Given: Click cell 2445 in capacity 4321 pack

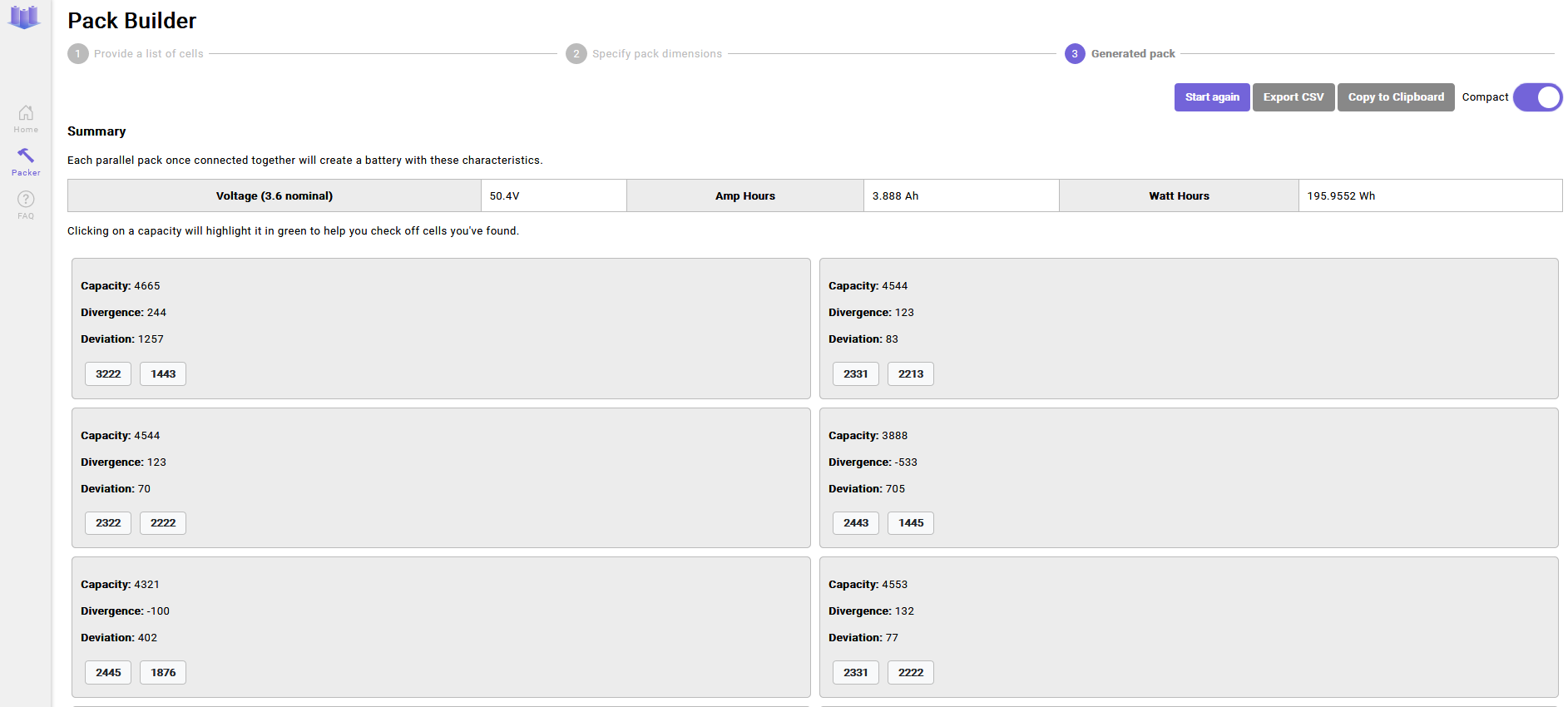Looking at the screenshot, I should 108,673.
